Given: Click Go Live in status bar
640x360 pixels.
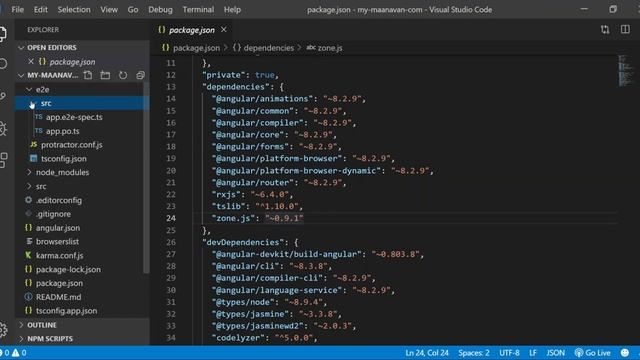Looking at the screenshot, I should [593, 353].
